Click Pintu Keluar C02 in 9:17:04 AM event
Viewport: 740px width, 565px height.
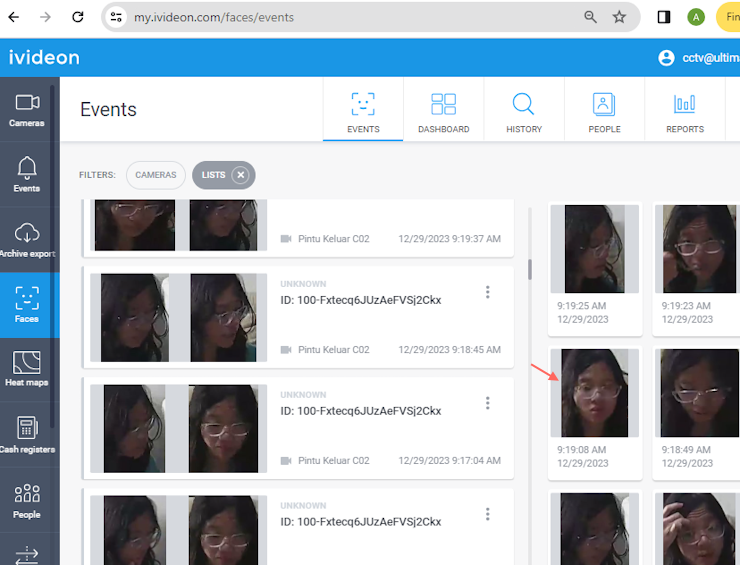coord(334,461)
